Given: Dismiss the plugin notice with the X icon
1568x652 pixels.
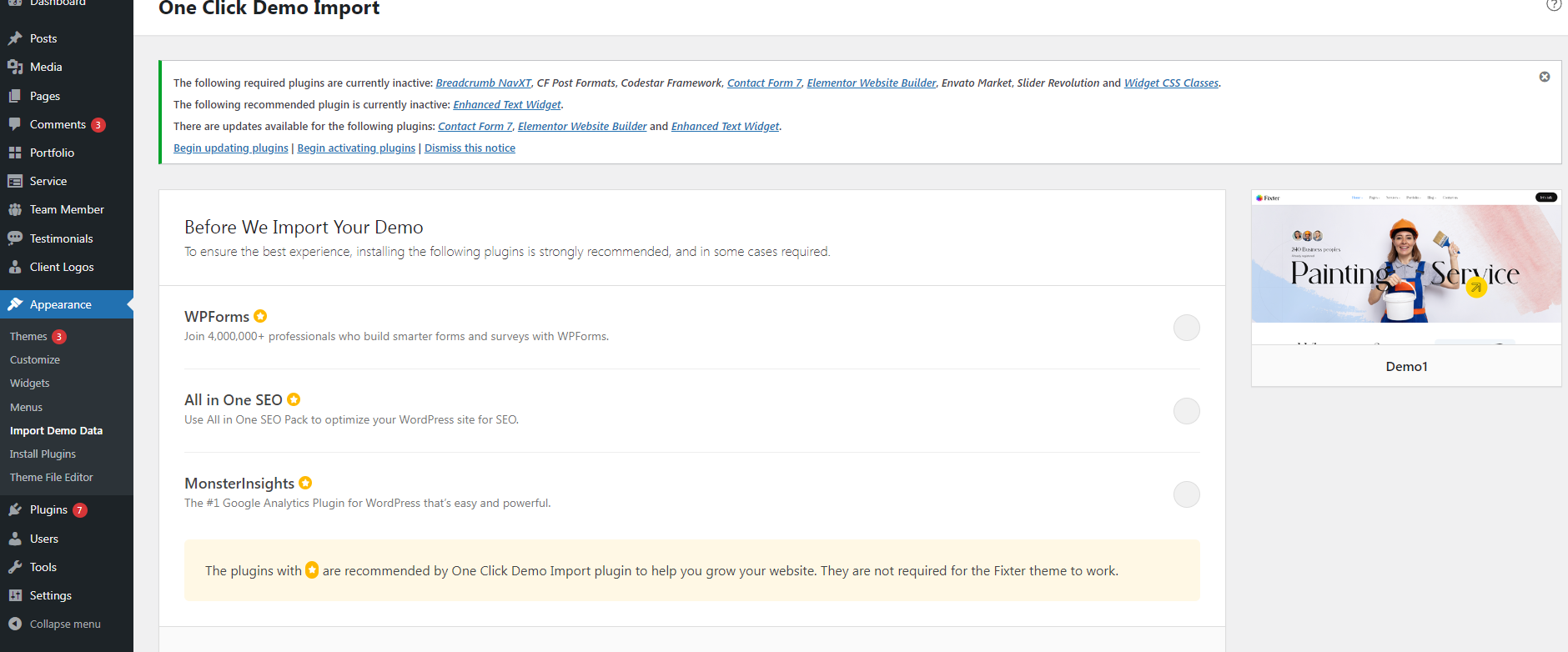Looking at the screenshot, I should [x=1545, y=77].
